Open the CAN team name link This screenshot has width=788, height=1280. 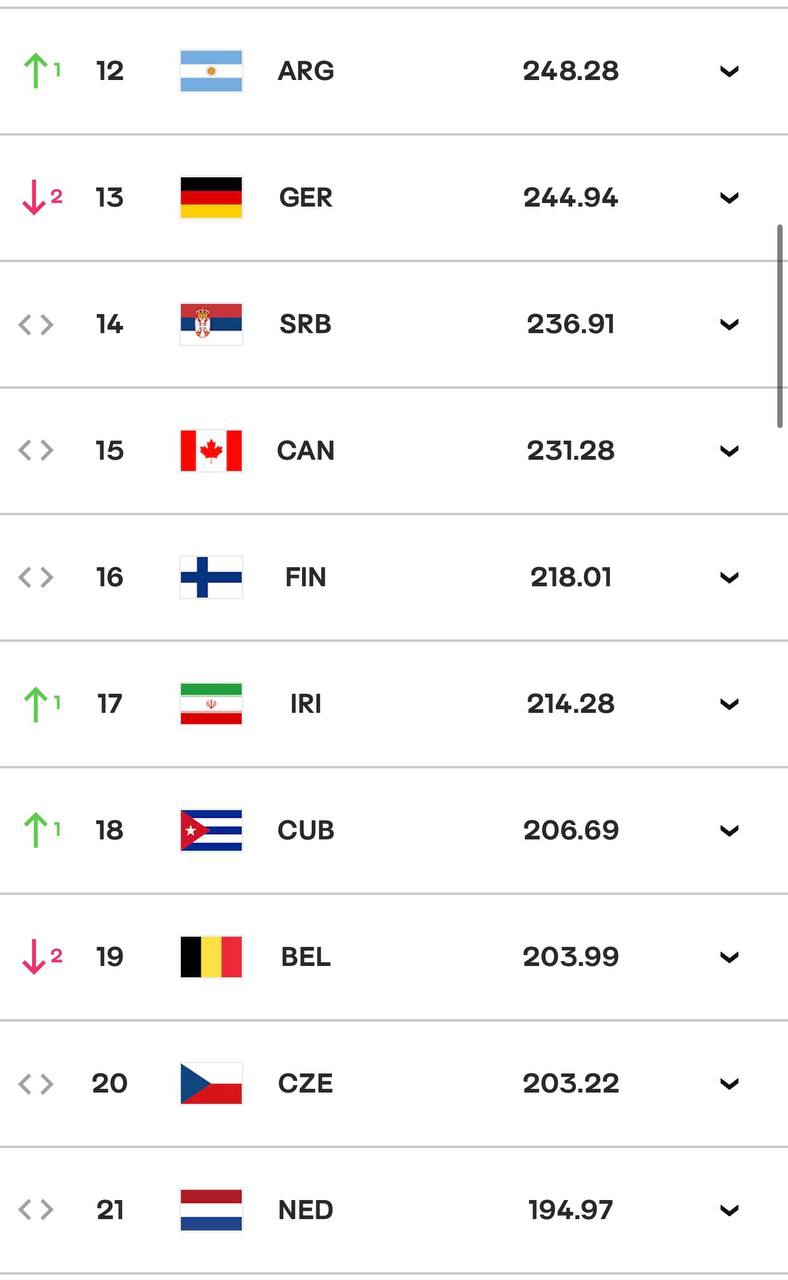(306, 451)
